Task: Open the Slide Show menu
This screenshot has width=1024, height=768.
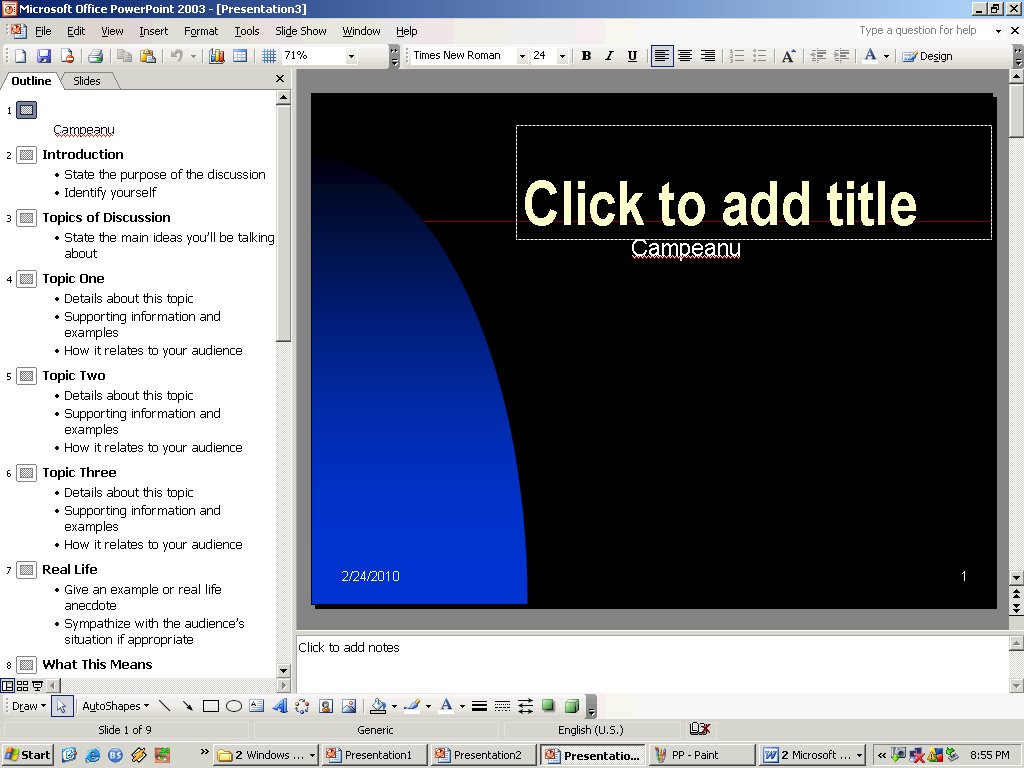Action: 300,31
